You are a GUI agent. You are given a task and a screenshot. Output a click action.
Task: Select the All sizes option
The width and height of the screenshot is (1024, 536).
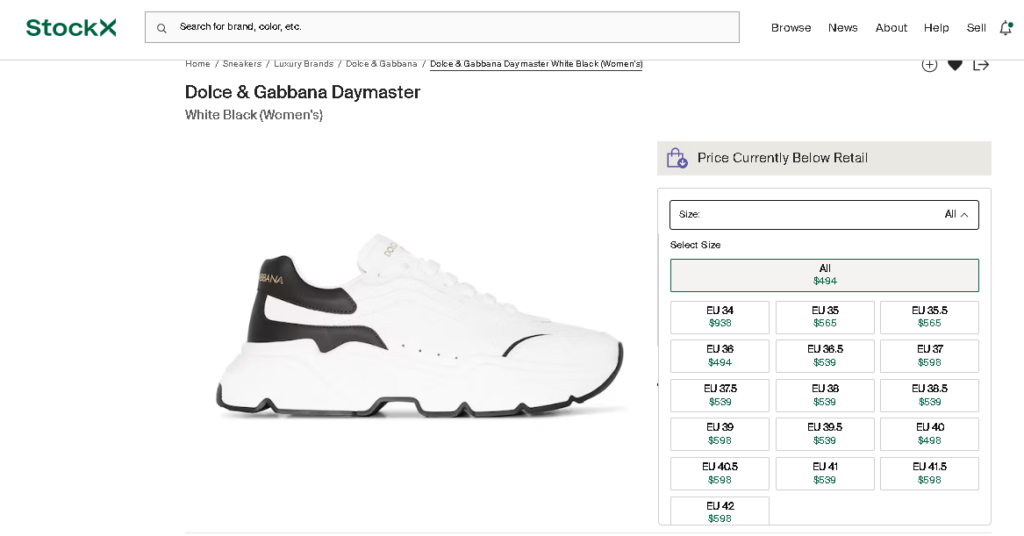tap(824, 275)
